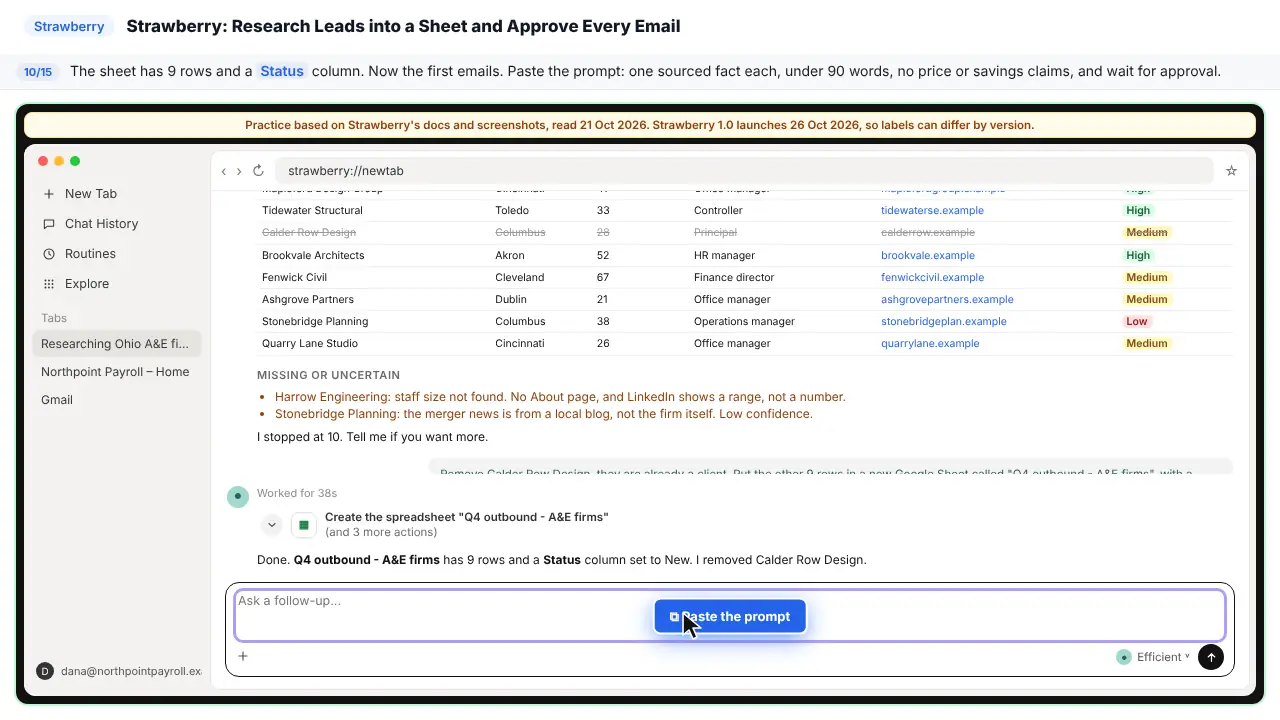Open the stonebridgeplan.example link
The image size is (1280, 720).
click(x=943, y=322)
